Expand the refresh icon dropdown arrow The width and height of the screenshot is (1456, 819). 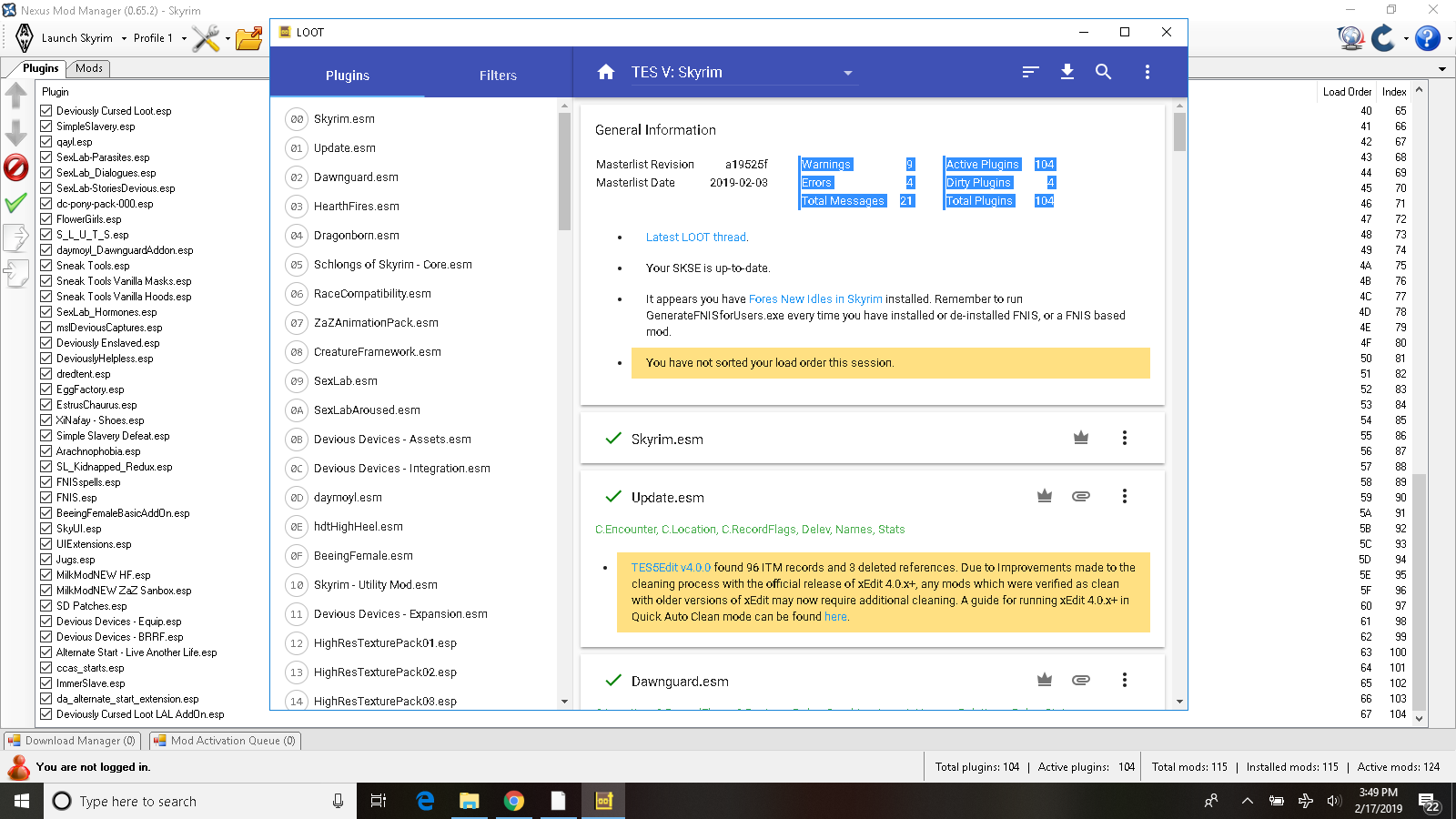click(1406, 39)
